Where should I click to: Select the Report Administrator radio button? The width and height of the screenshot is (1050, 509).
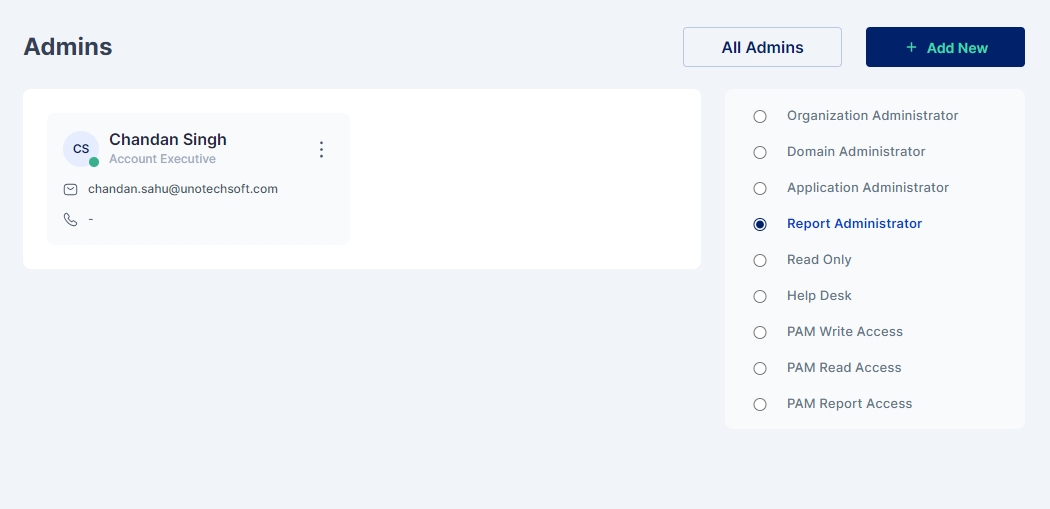[x=760, y=224]
